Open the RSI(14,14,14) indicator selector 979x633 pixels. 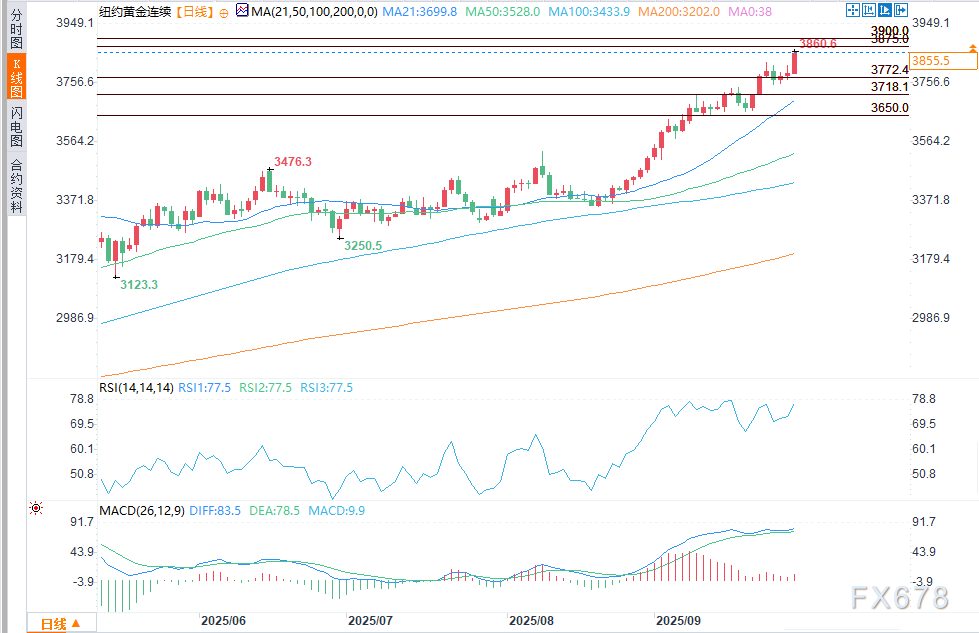[135, 387]
